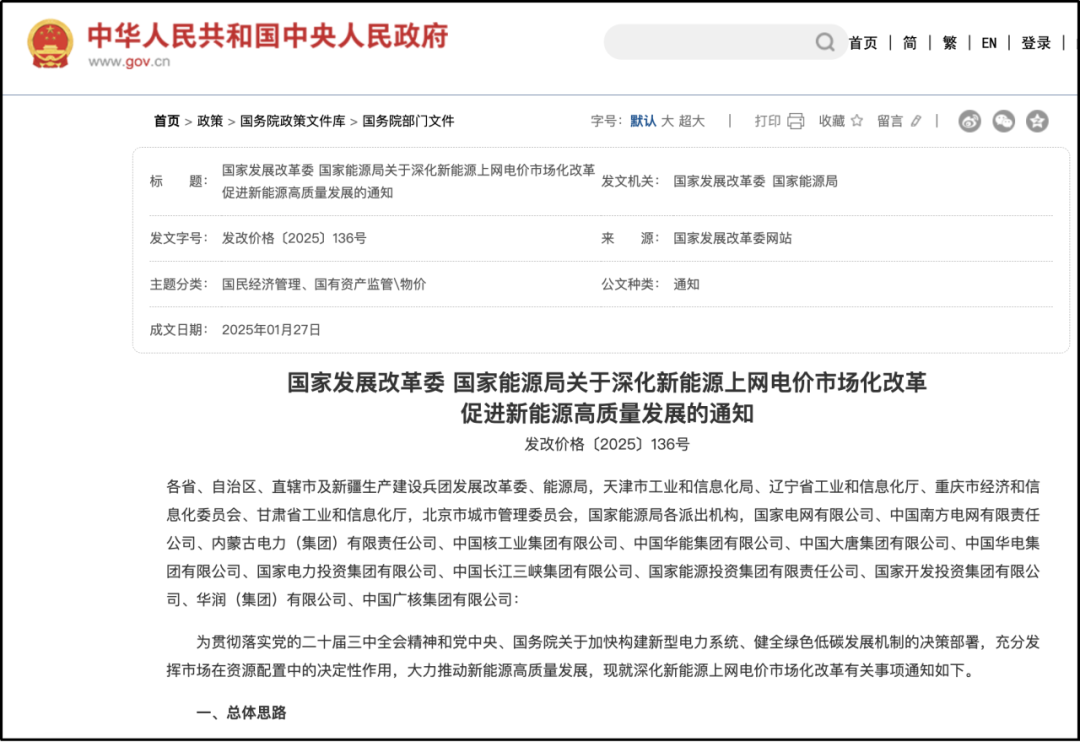Open 国务院政策文件库 breadcrumb link

tap(292, 121)
